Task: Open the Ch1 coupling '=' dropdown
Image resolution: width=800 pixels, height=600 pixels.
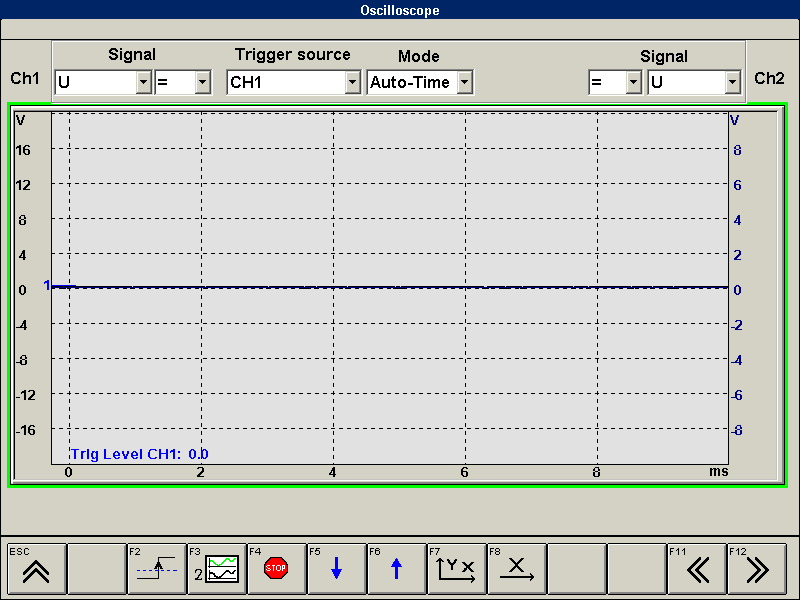Action: pyautogui.click(x=203, y=82)
